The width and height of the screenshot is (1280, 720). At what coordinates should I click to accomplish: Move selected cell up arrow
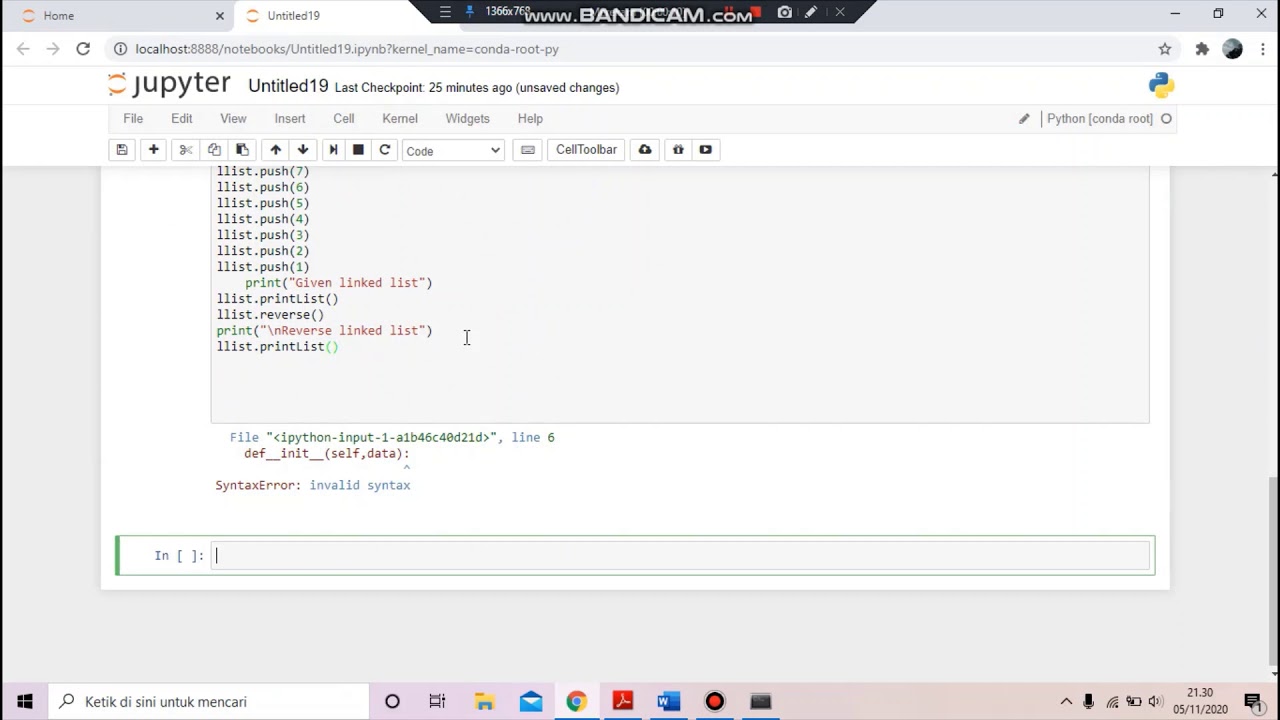click(275, 150)
